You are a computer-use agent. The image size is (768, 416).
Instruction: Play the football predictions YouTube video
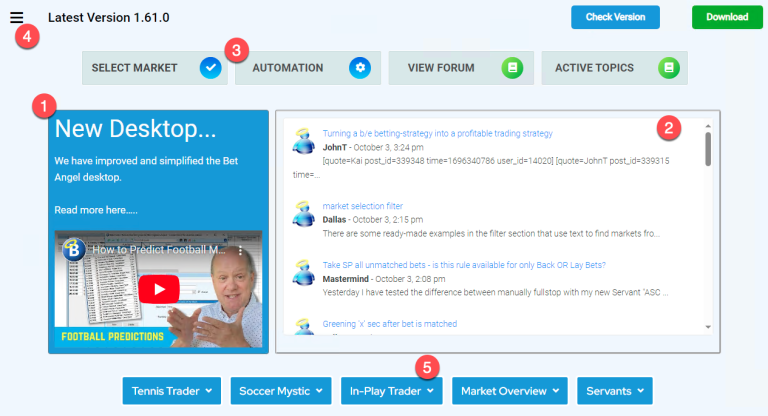click(159, 289)
